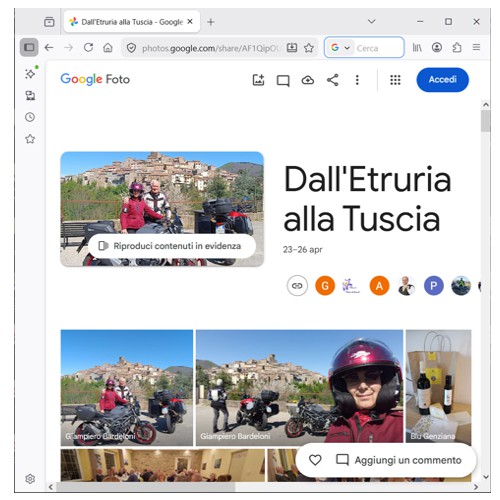Click the date text 23–26 apr
The height and width of the screenshot is (500, 500).
coord(303,250)
